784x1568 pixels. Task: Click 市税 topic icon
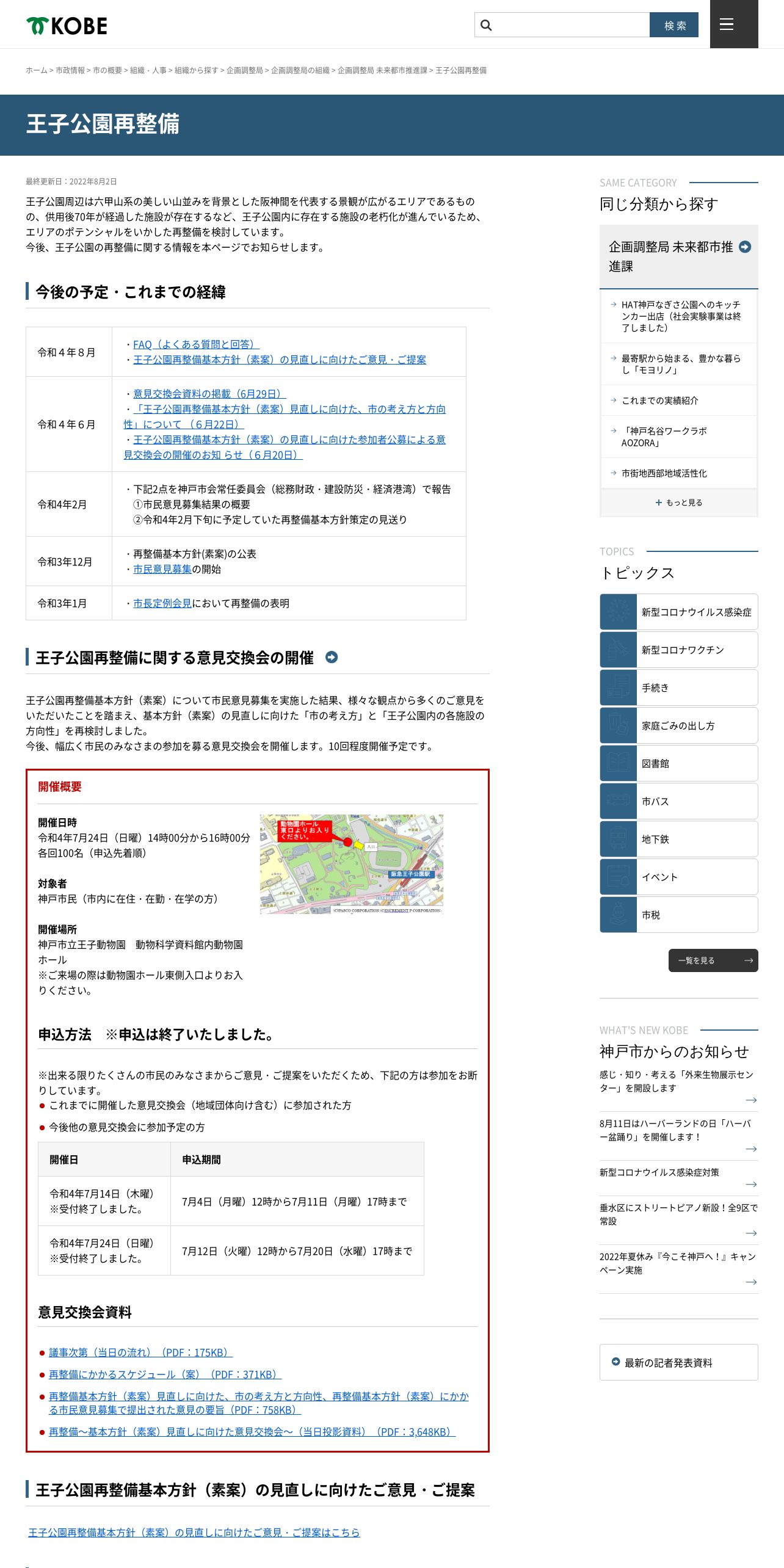click(619, 915)
